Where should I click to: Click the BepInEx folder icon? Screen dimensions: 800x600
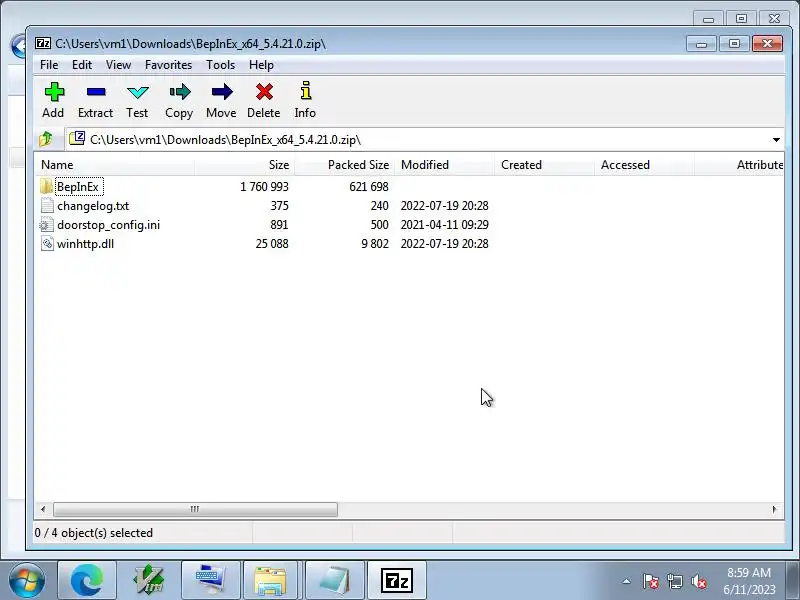coord(46,186)
